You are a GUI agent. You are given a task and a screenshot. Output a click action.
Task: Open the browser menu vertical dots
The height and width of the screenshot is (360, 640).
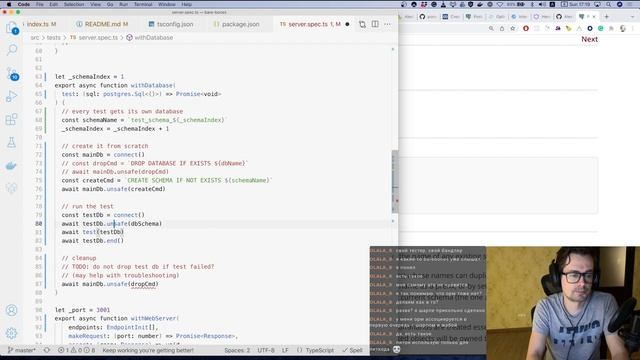(x=633, y=29)
